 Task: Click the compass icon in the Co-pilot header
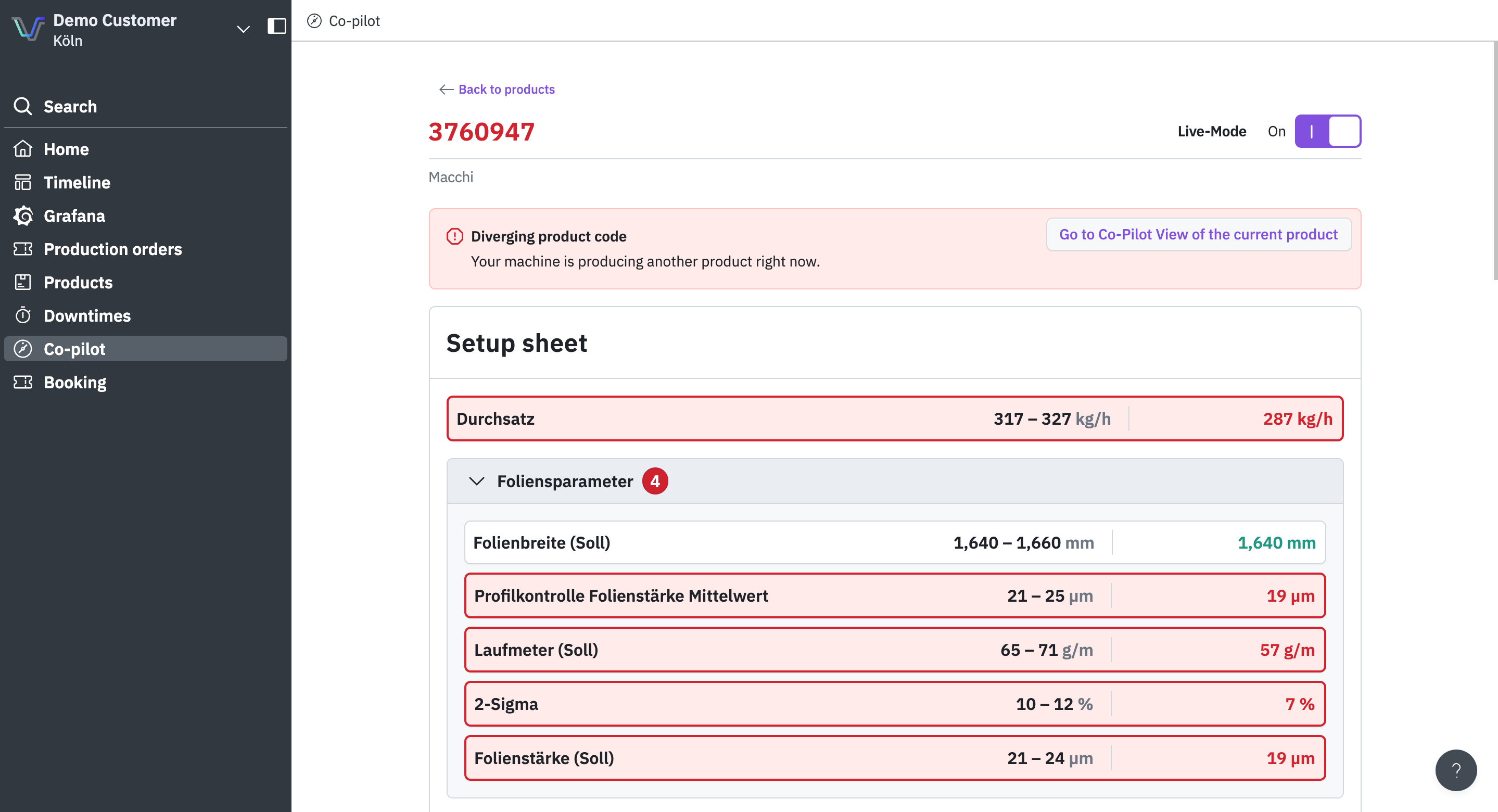[314, 21]
